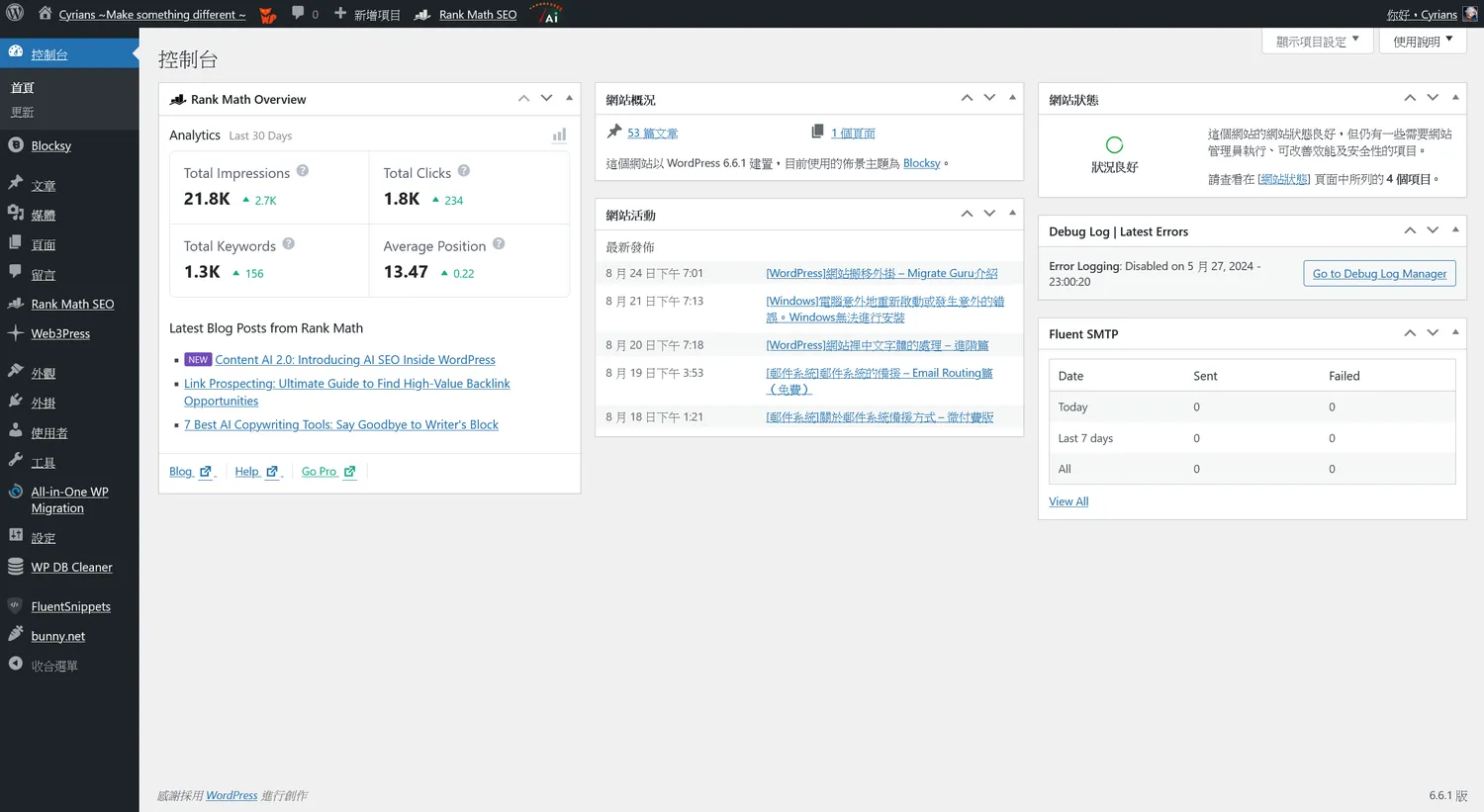Expand the 顯示項目設定 screen options dropdown
Viewport: 1484px width, 812px height.
1316,41
